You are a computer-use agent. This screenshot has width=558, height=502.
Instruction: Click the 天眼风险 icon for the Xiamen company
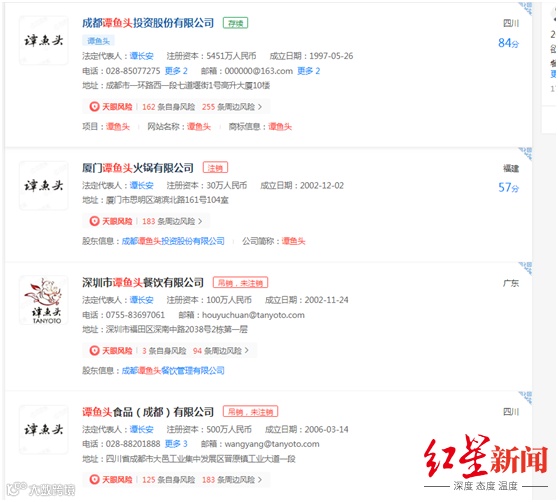click(x=94, y=221)
